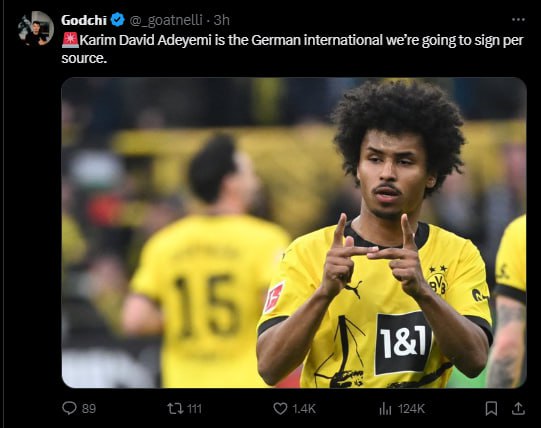Click the 124K views count

411,409
